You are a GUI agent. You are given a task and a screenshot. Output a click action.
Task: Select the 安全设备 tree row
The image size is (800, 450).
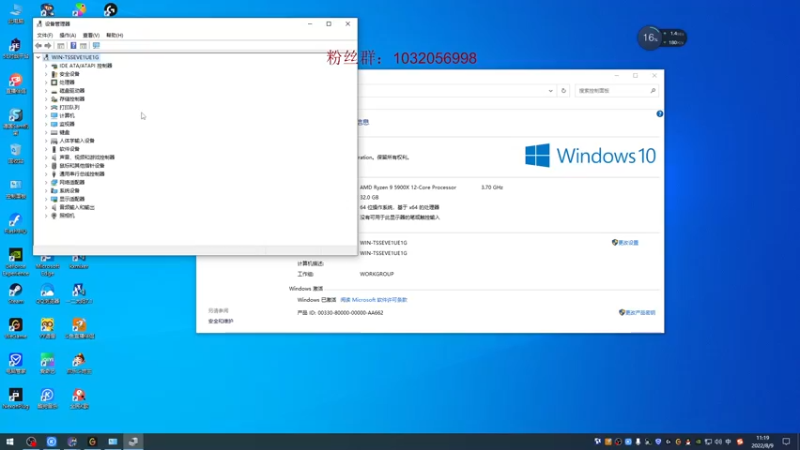click(65, 74)
